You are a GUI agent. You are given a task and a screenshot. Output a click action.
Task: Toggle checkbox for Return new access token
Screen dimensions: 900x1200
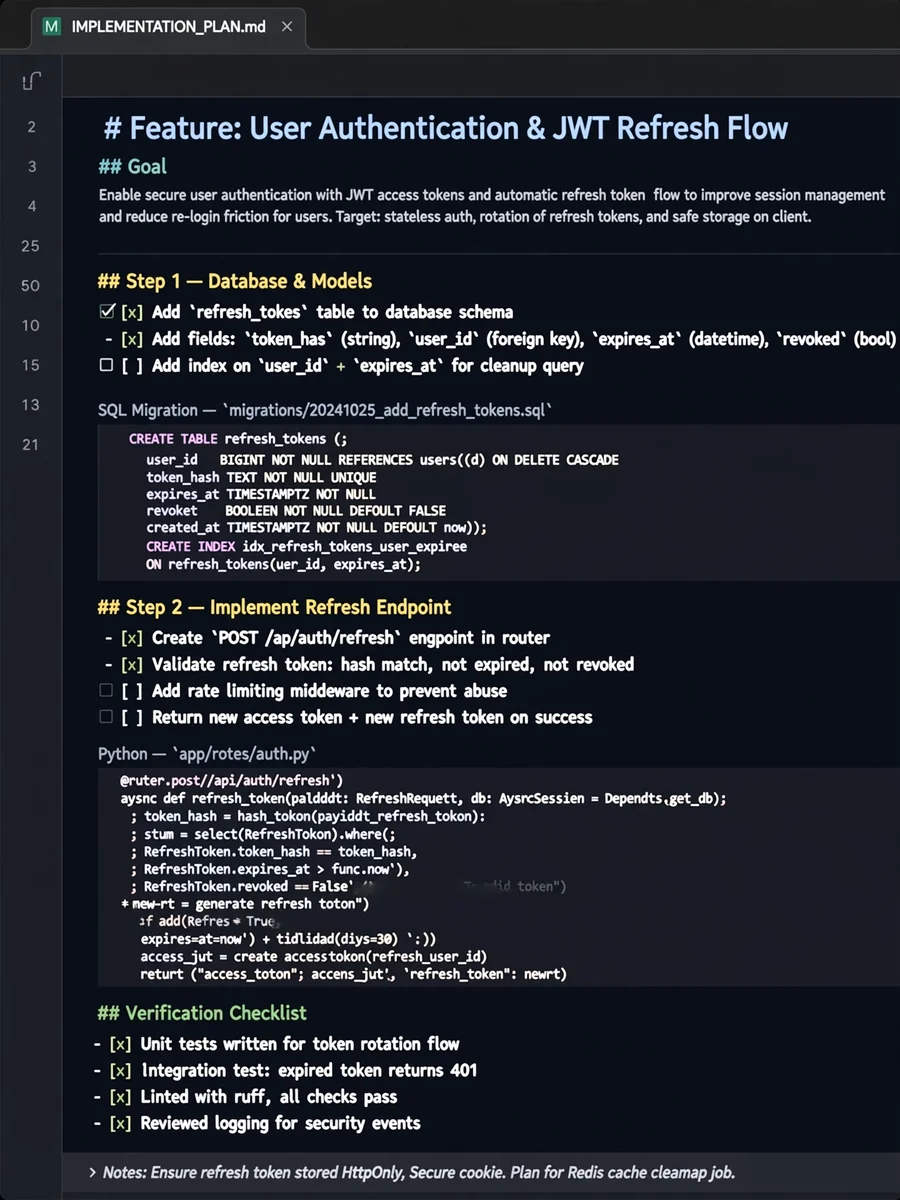[x=106, y=717]
